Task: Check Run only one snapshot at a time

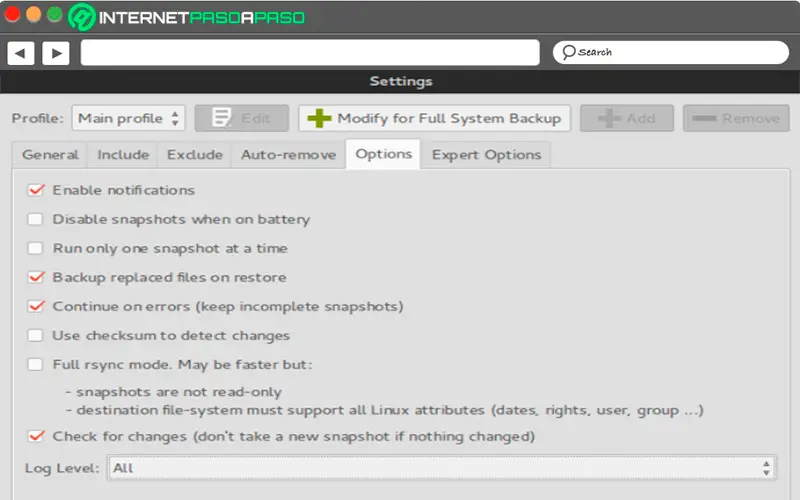Action: coord(35,248)
